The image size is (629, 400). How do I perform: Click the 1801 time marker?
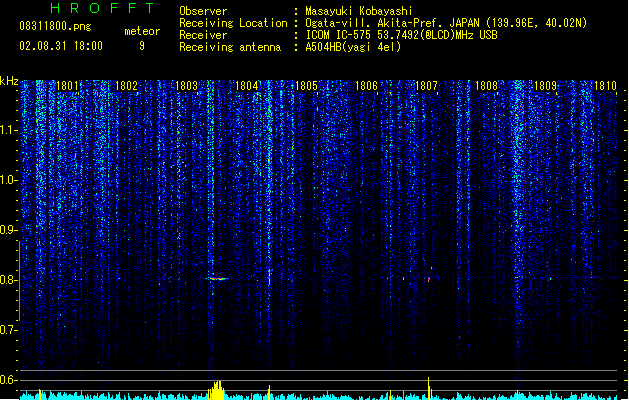click(x=67, y=86)
